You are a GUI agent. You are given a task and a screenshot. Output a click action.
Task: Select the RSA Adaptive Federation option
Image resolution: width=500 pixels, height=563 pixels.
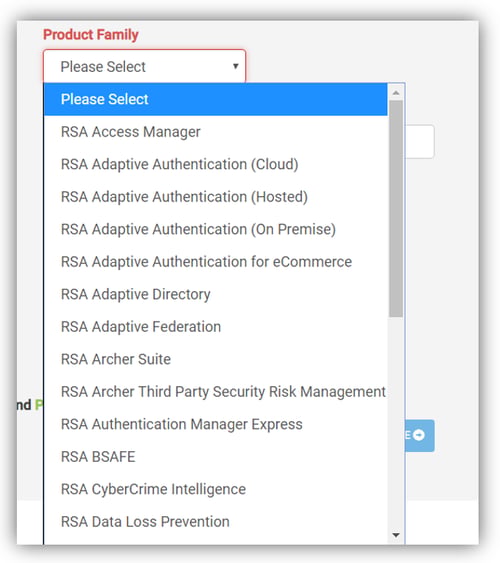[x=215, y=327]
